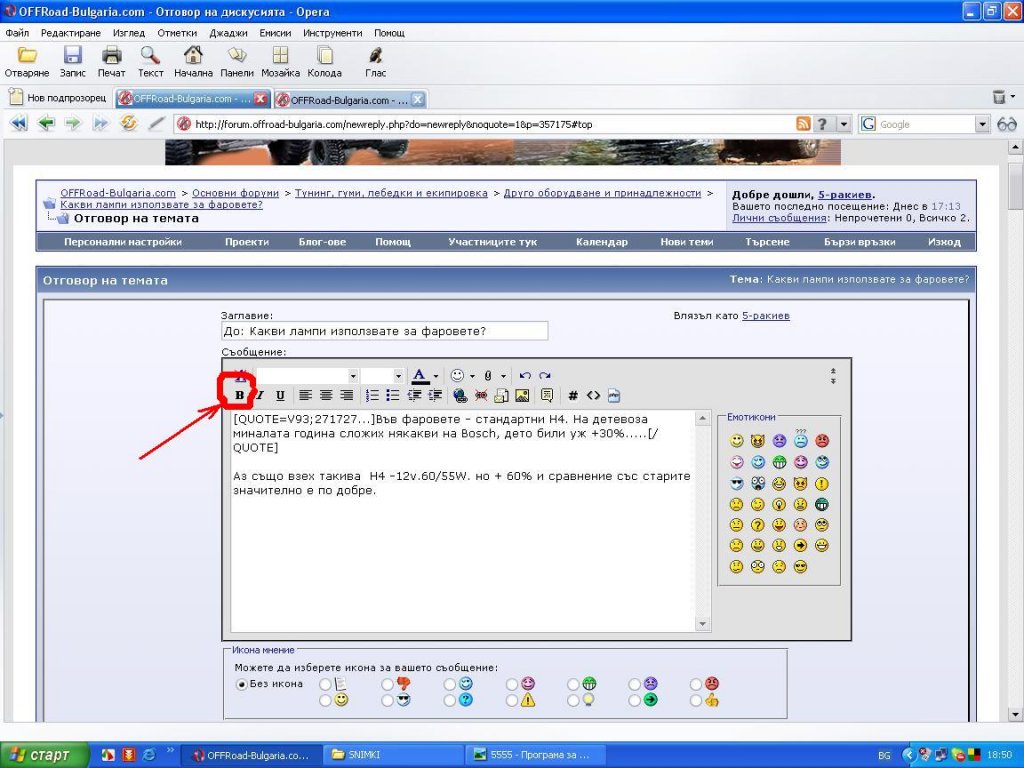Align message text to the left
The image size is (1024, 768).
click(x=305, y=395)
